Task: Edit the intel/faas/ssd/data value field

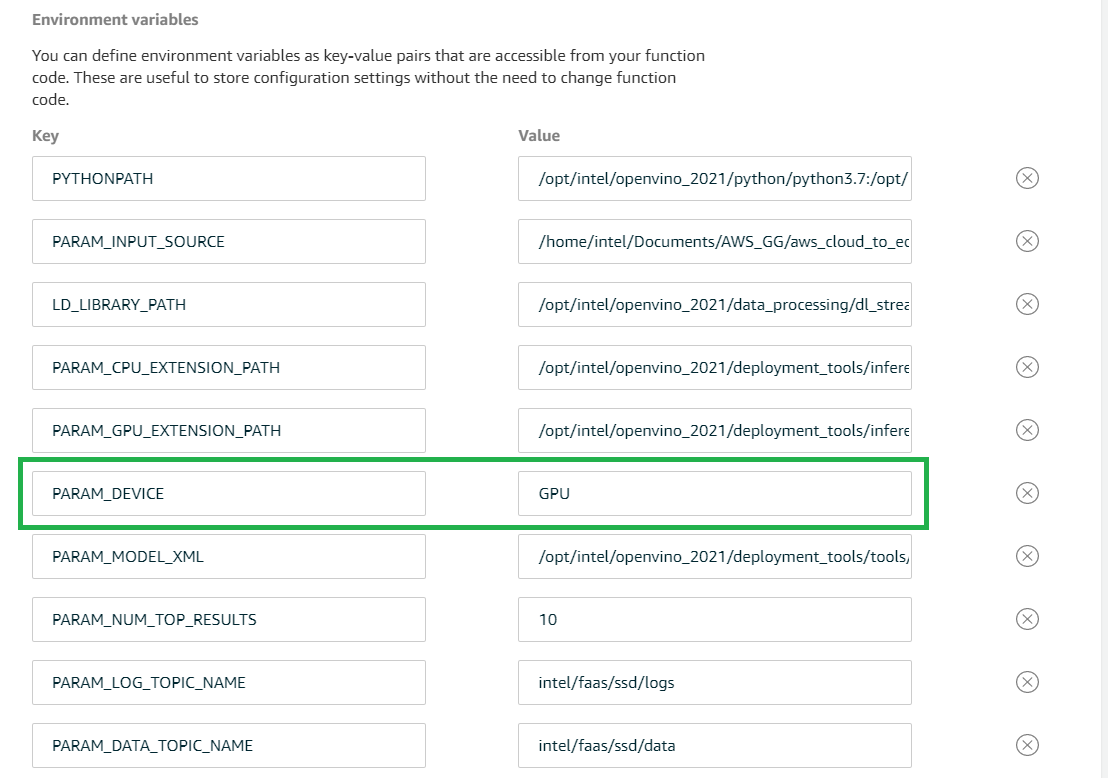Action: tap(714, 745)
